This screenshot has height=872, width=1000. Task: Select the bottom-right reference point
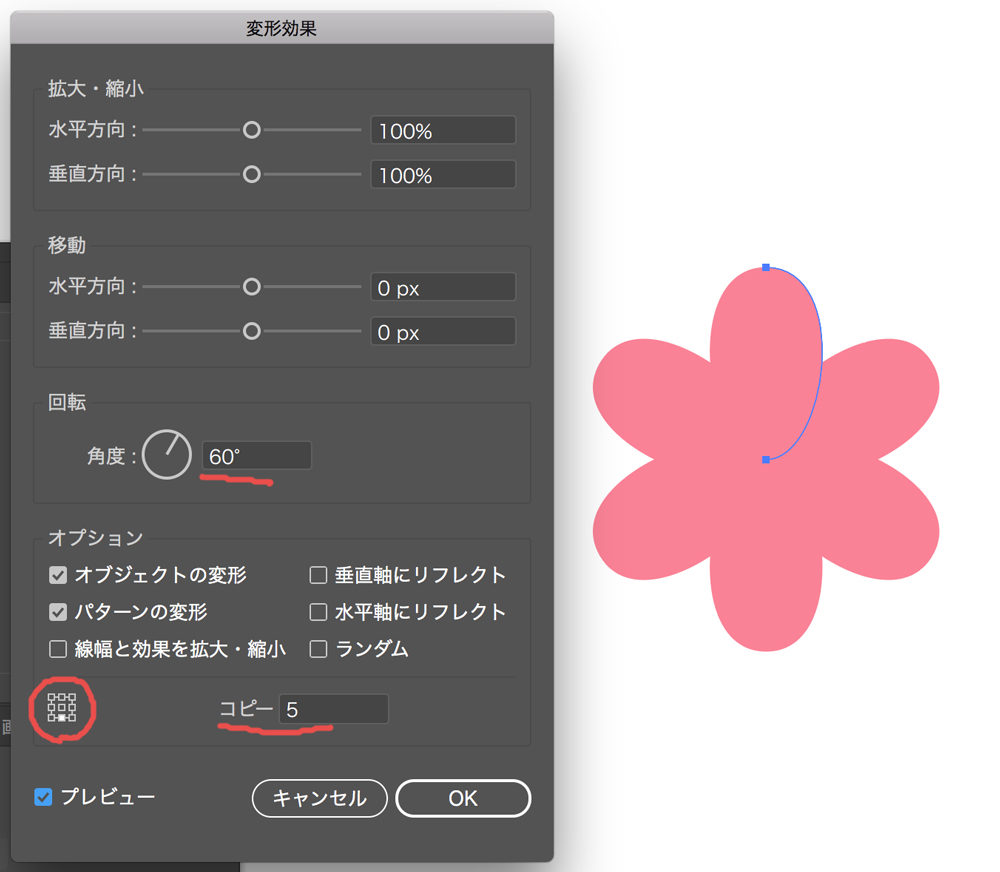pyautogui.click(x=72, y=717)
